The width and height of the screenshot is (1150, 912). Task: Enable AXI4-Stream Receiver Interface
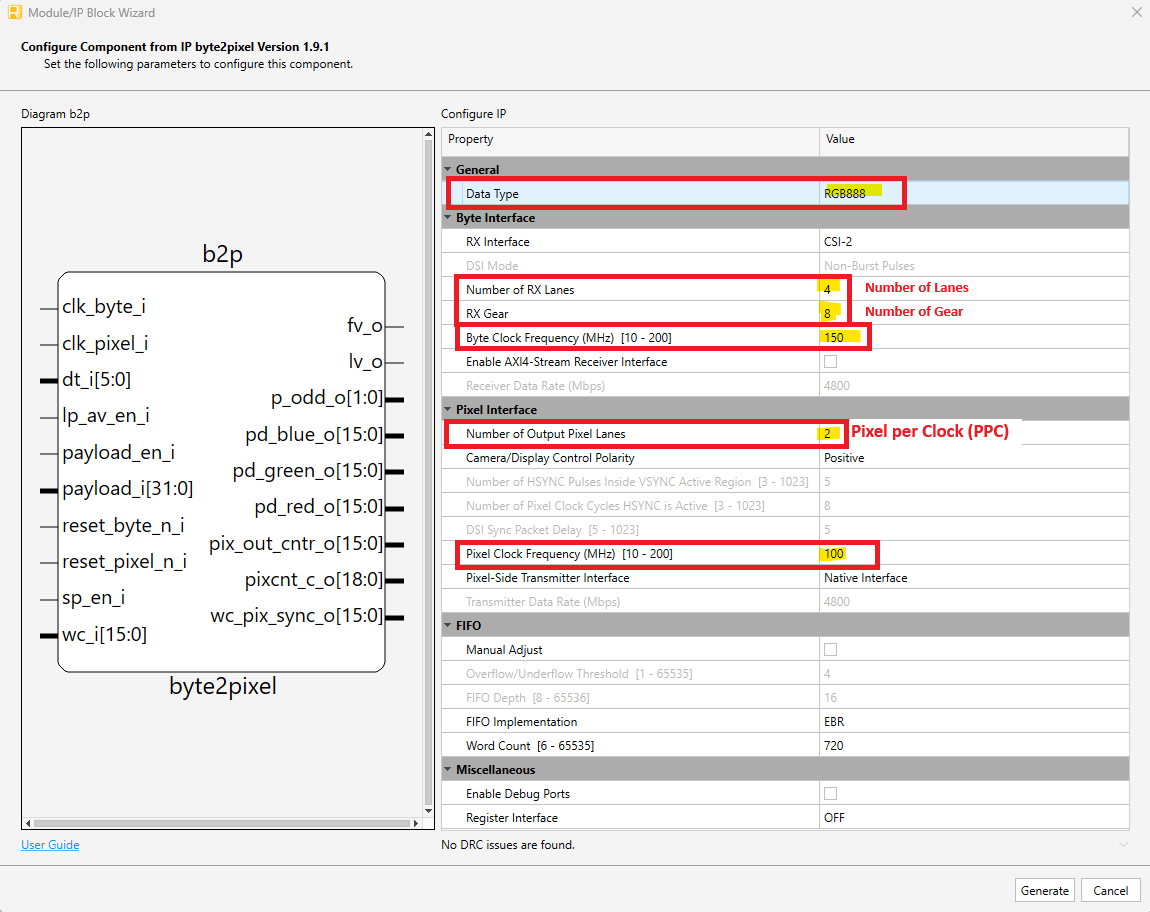831,361
